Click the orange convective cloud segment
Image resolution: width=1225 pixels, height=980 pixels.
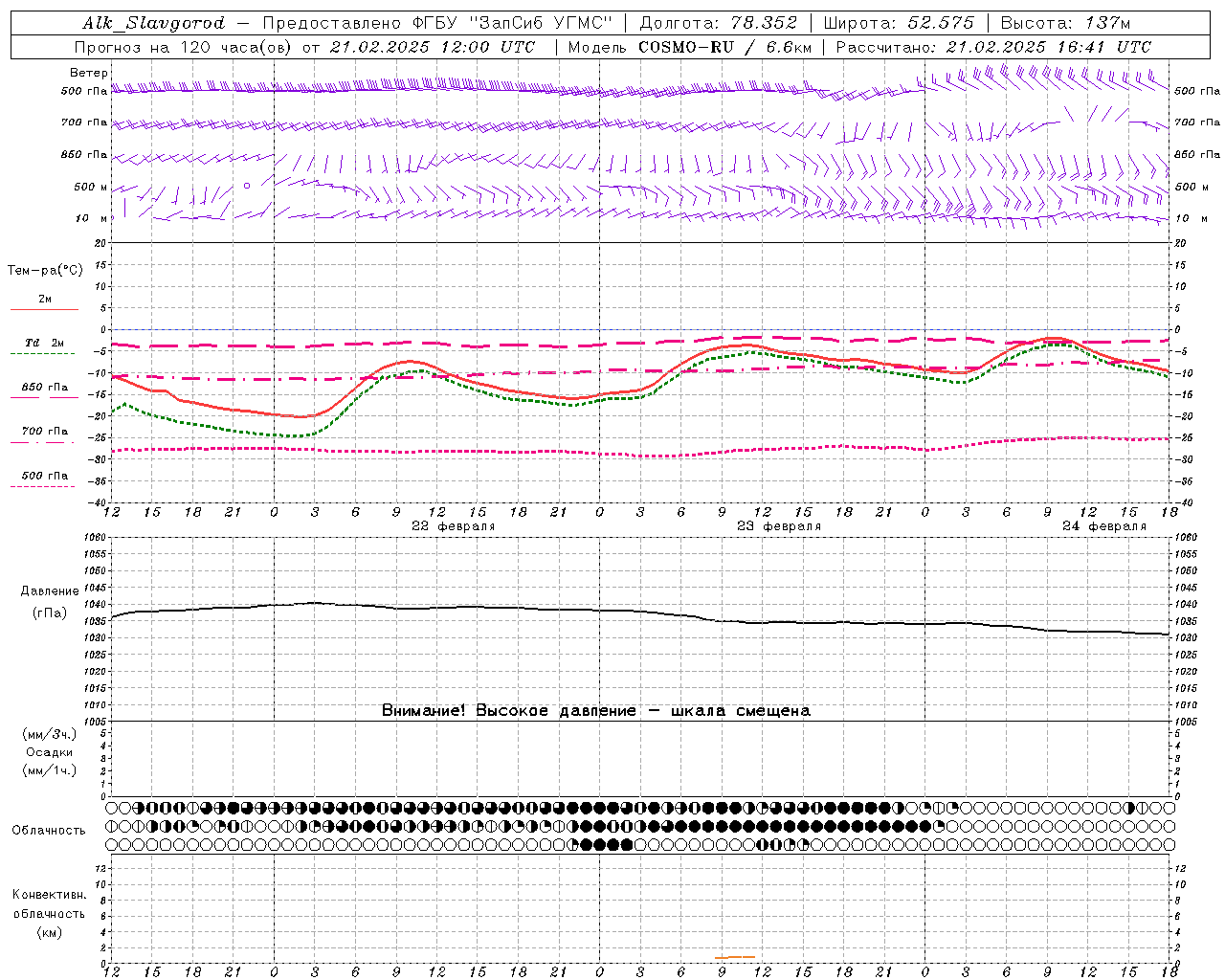coord(735,957)
